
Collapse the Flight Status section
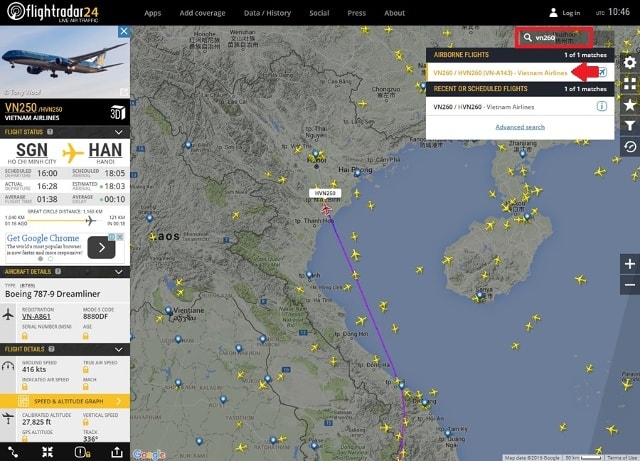coord(119,132)
